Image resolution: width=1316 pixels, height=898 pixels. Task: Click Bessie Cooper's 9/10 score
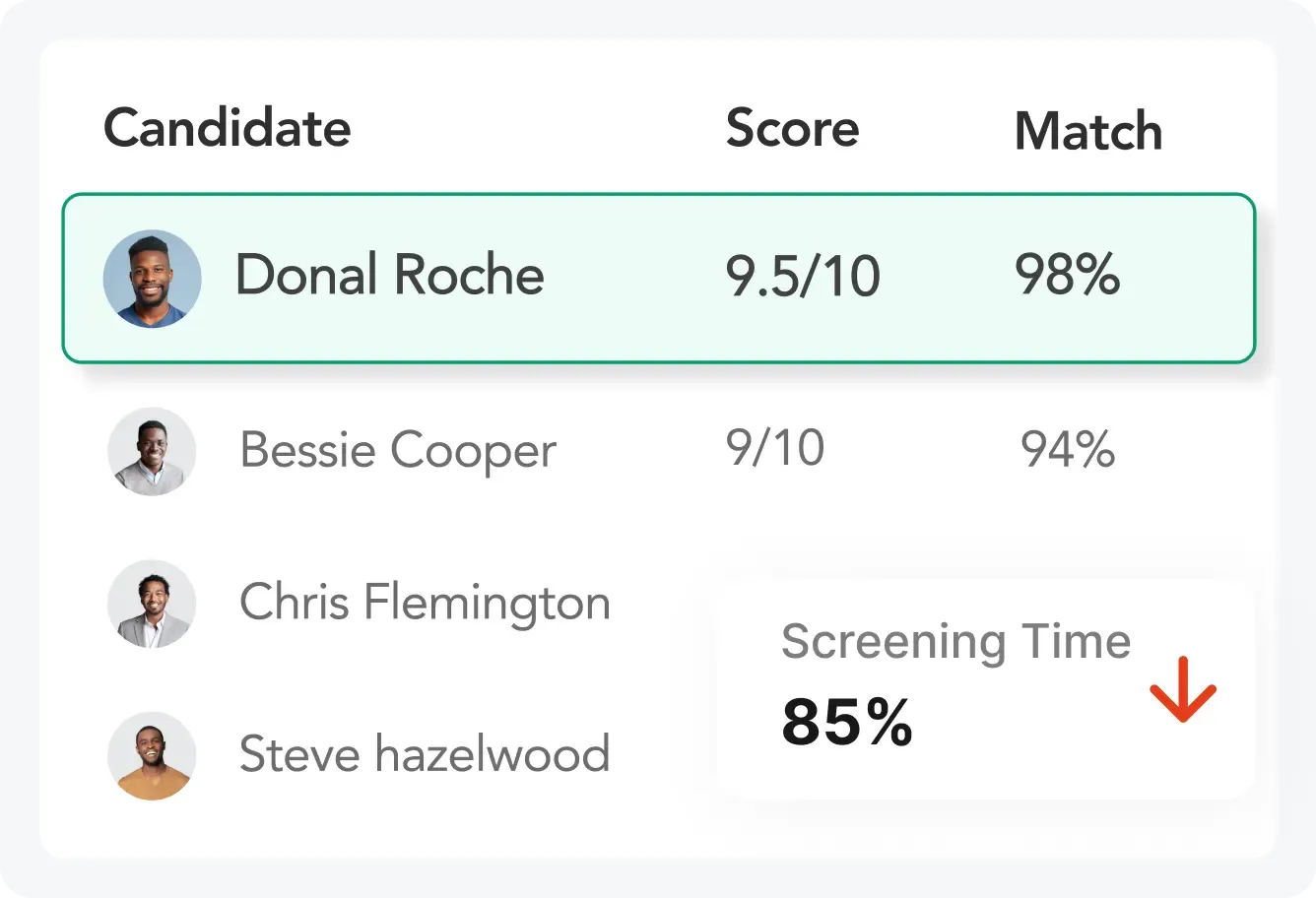point(775,449)
